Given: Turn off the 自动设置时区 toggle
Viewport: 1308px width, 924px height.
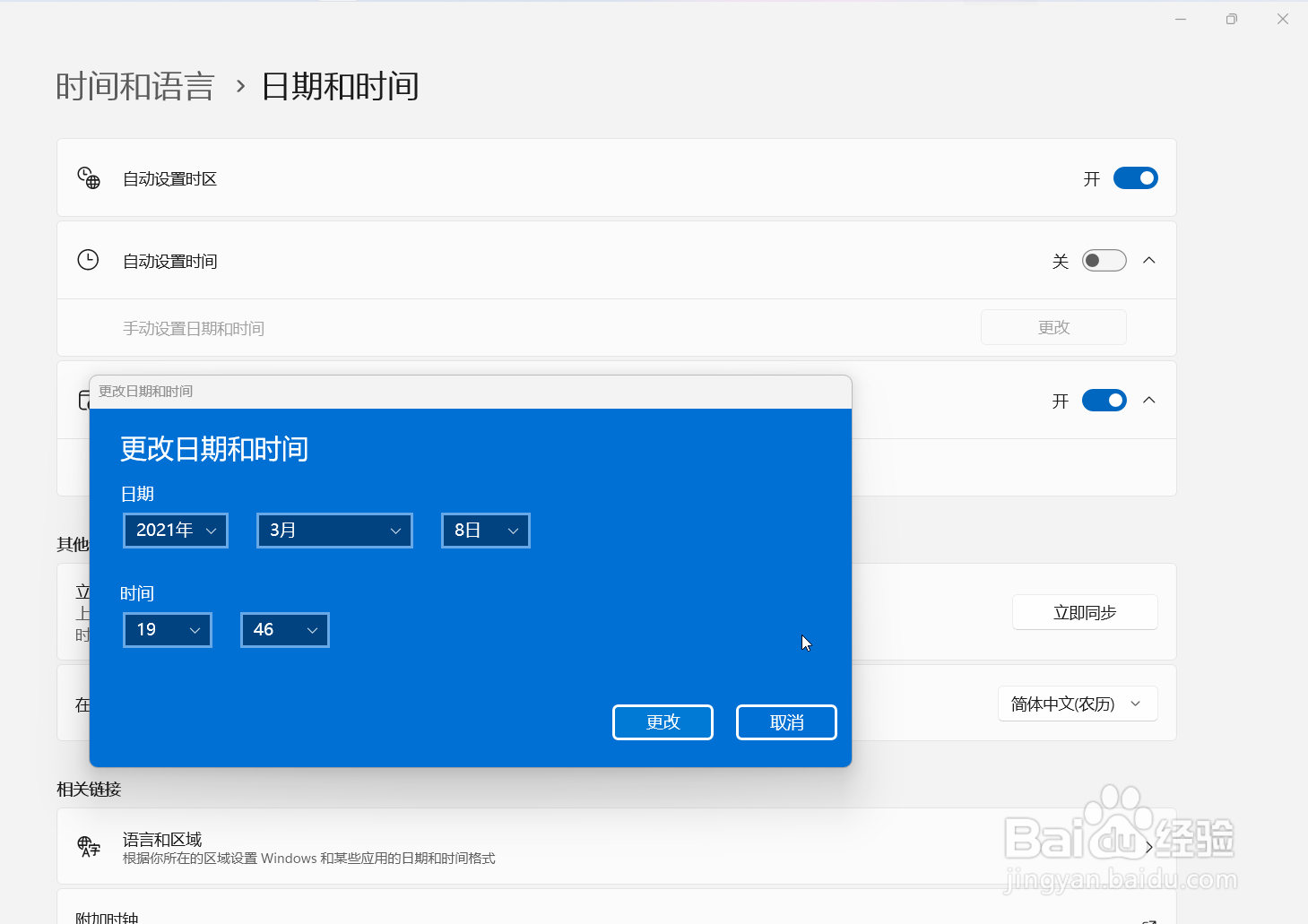Looking at the screenshot, I should 1135,177.
